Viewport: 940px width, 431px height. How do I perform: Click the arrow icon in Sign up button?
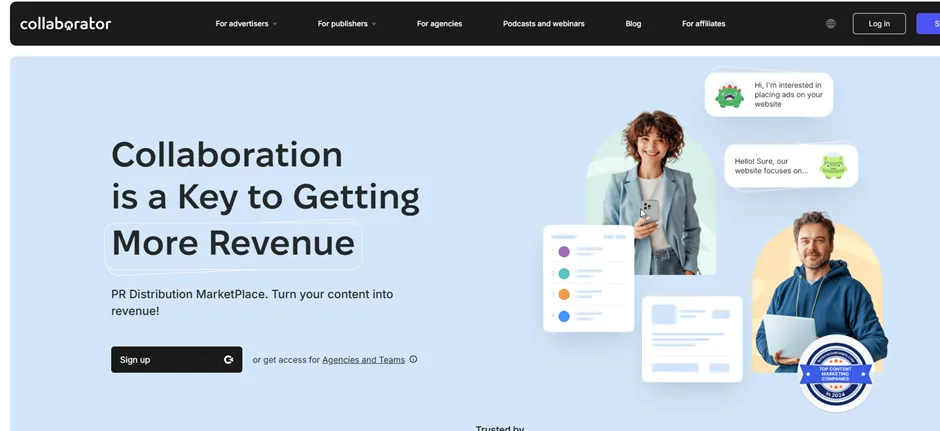click(228, 360)
